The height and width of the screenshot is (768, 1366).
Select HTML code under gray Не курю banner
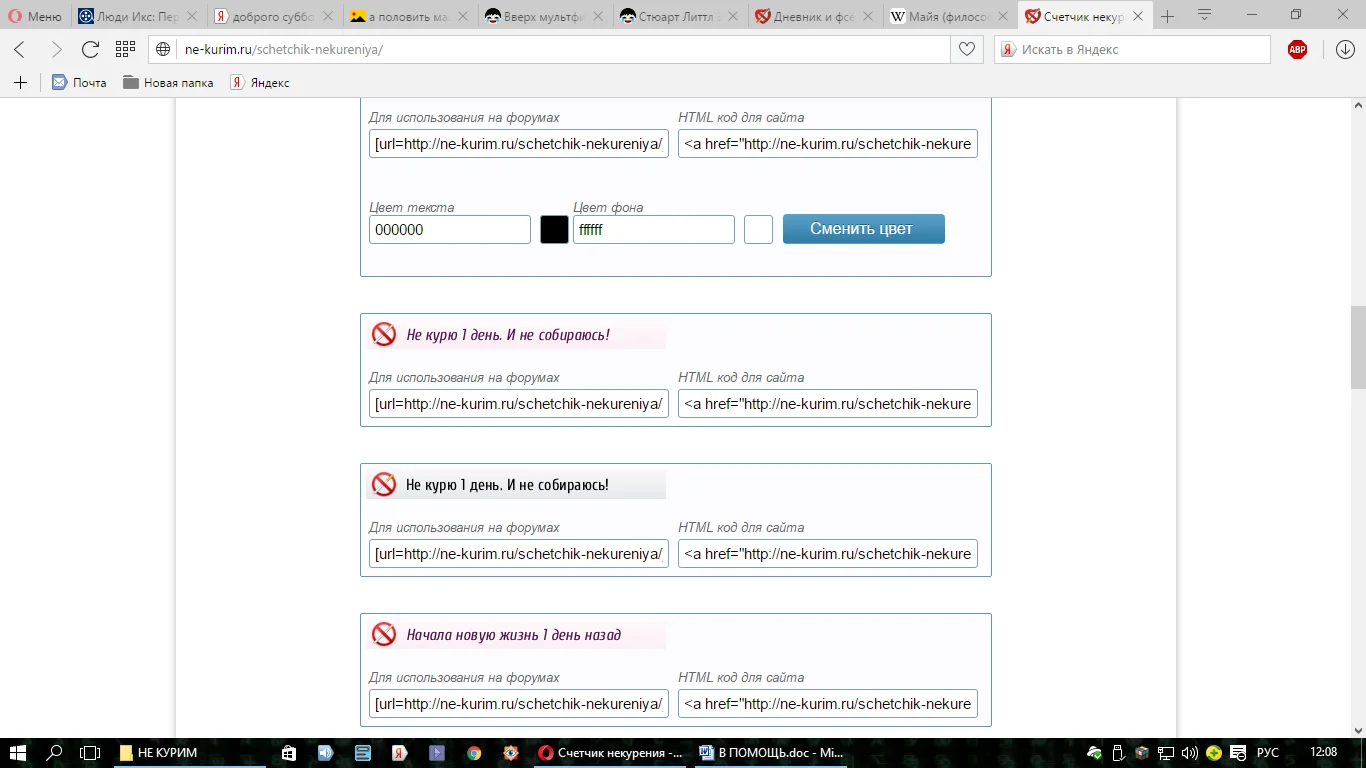pyautogui.click(x=828, y=553)
